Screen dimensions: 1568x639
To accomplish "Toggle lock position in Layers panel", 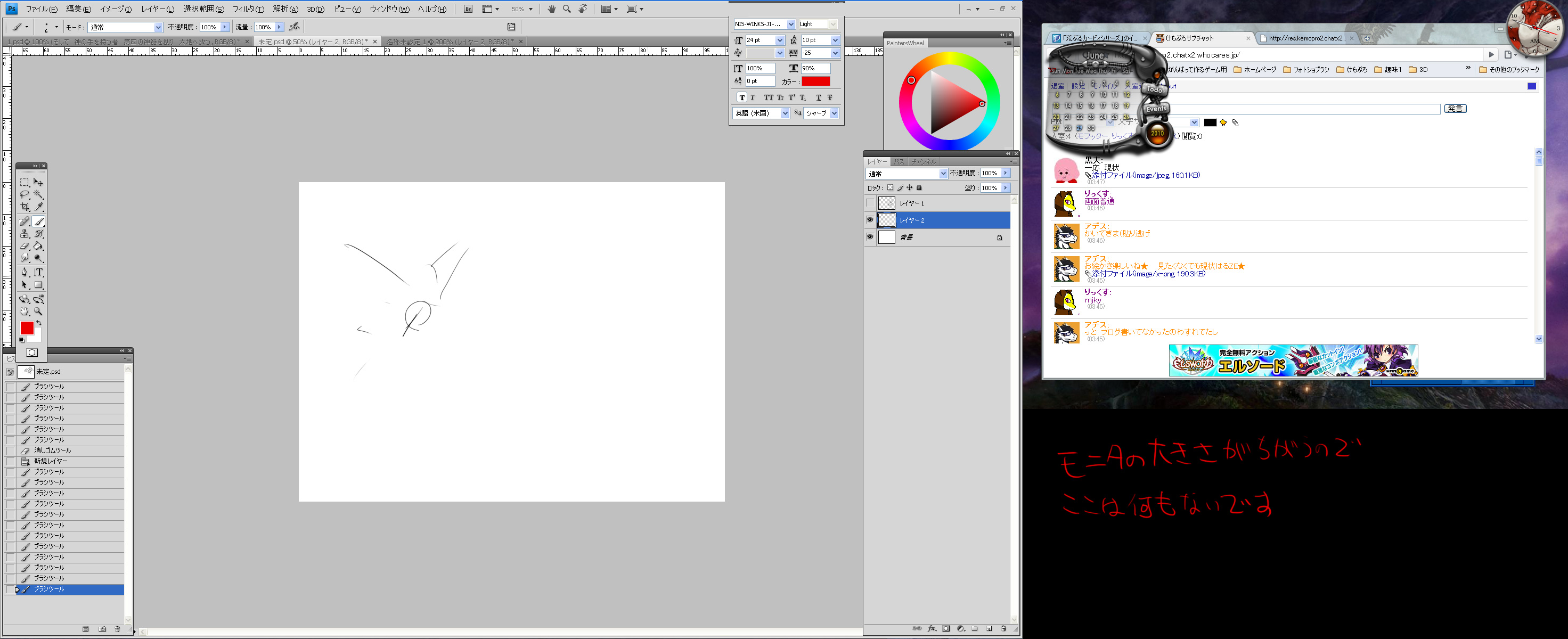I will click(909, 188).
